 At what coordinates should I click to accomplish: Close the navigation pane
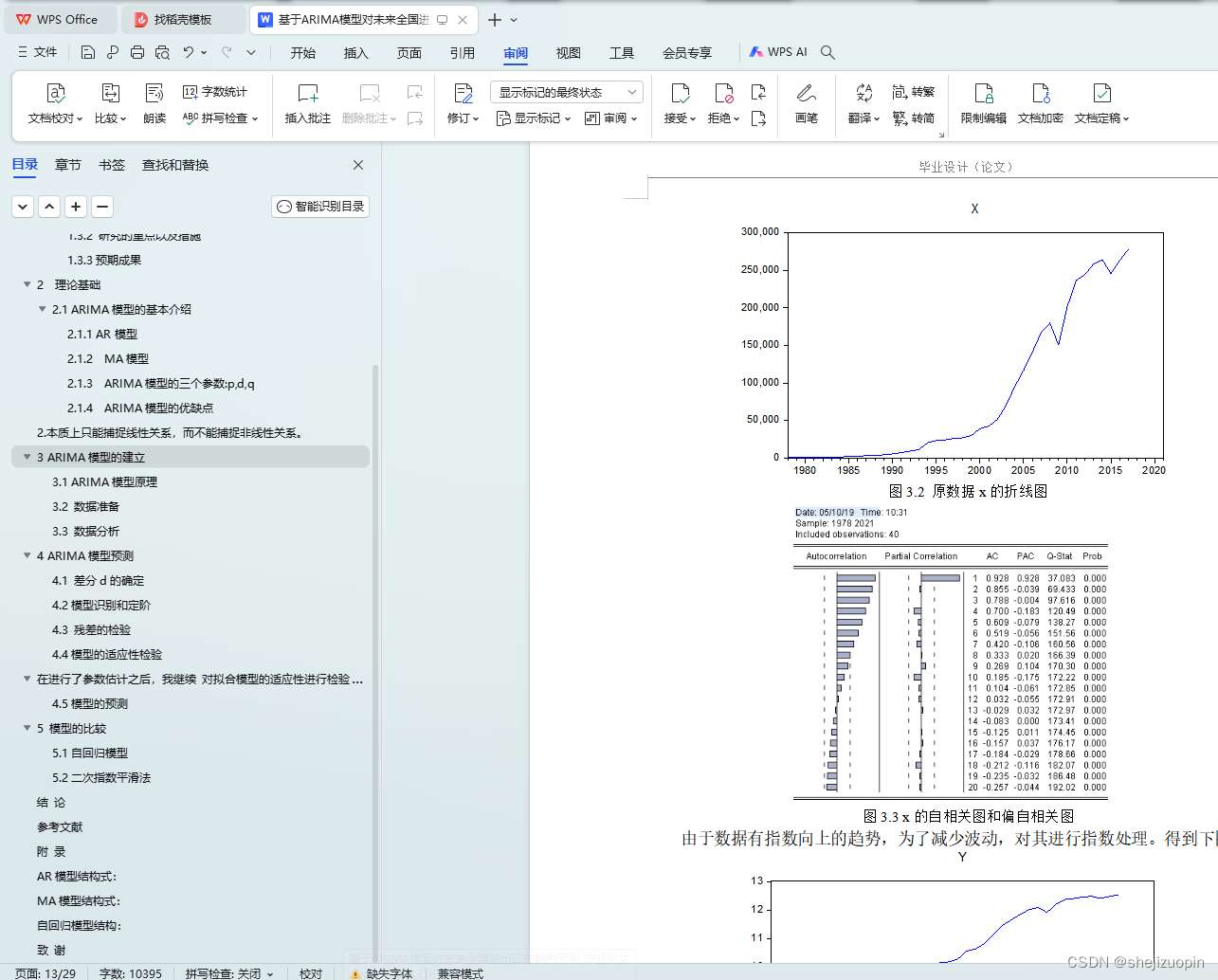[x=358, y=165]
